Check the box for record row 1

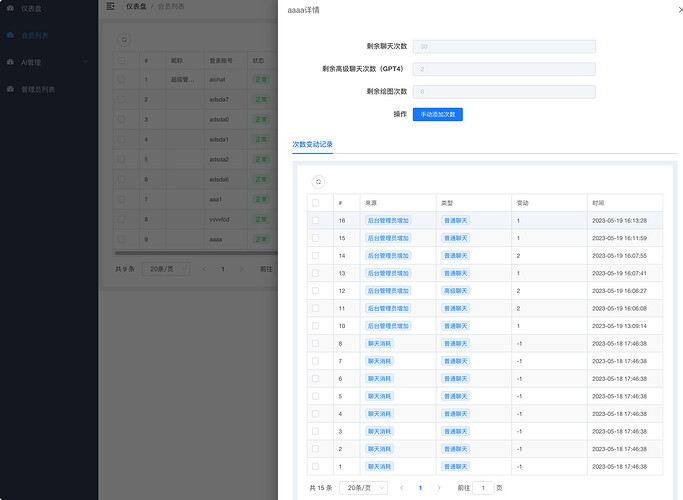(x=315, y=466)
